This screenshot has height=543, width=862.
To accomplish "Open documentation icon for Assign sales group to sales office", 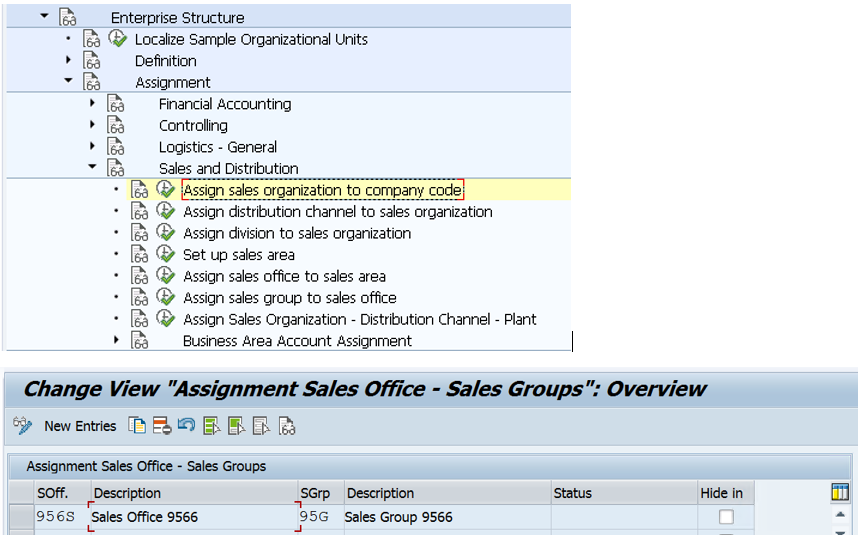I will [x=140, y=298].
